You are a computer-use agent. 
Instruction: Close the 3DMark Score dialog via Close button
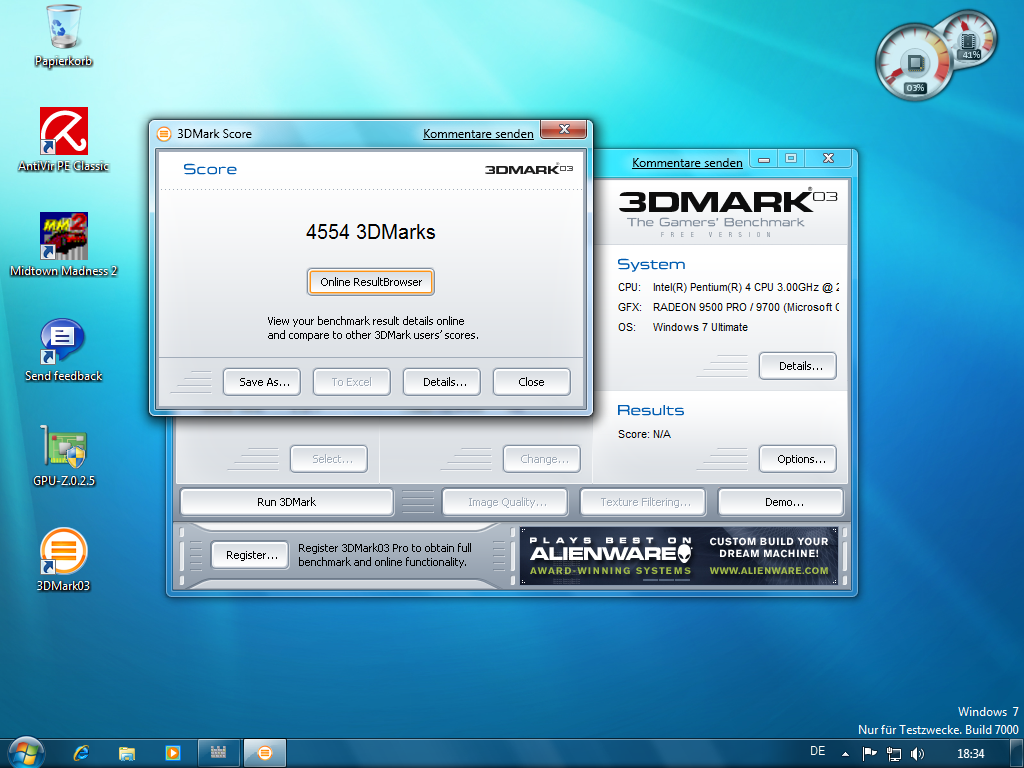[531, 382]
